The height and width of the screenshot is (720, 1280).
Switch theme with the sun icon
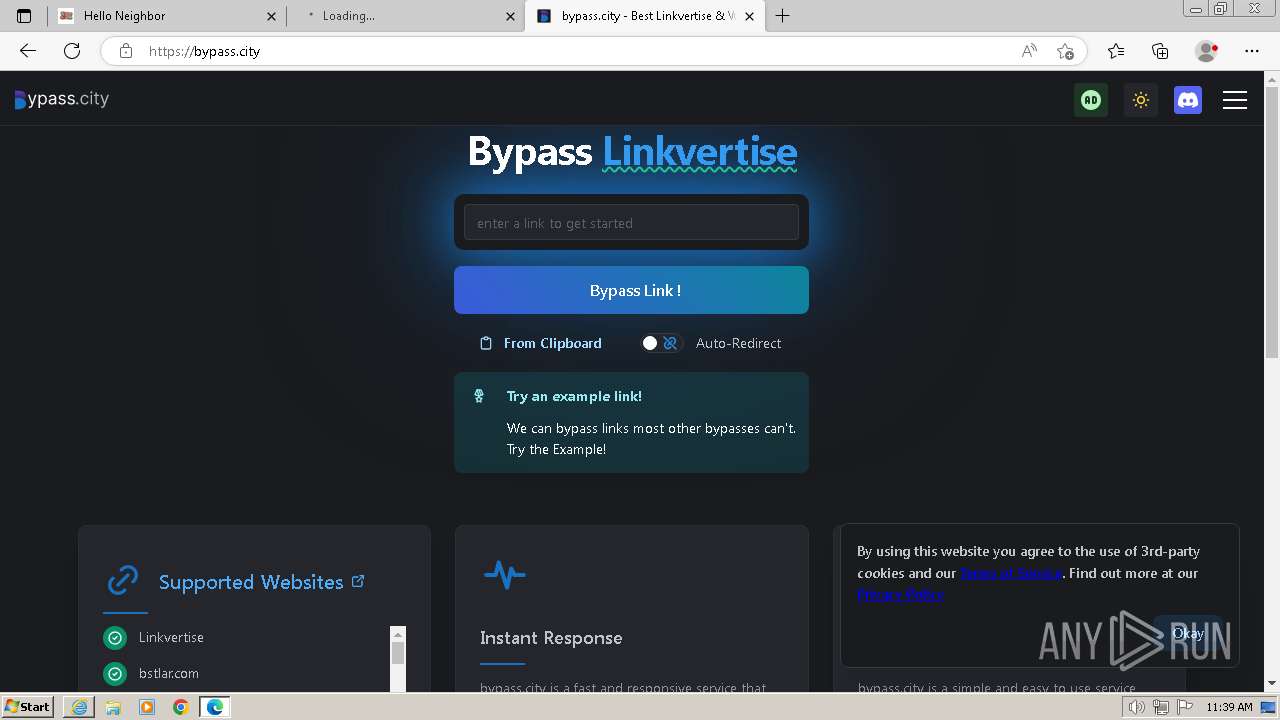(1140, 100)
